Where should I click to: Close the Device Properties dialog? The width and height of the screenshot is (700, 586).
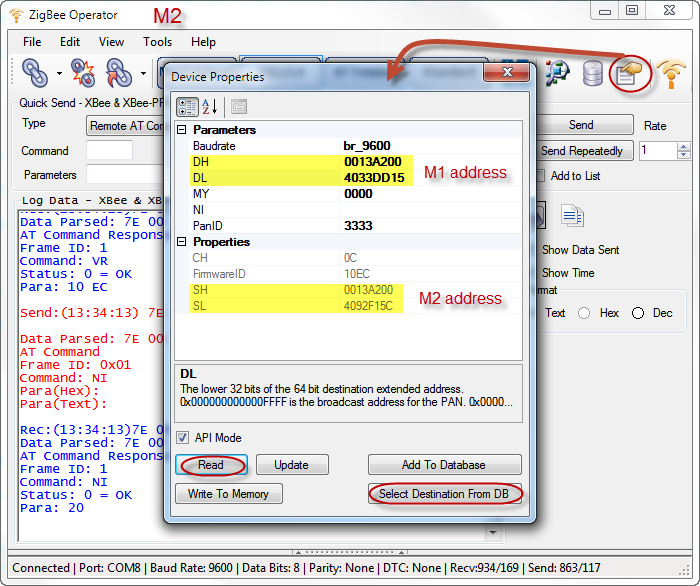pos(507,72)
